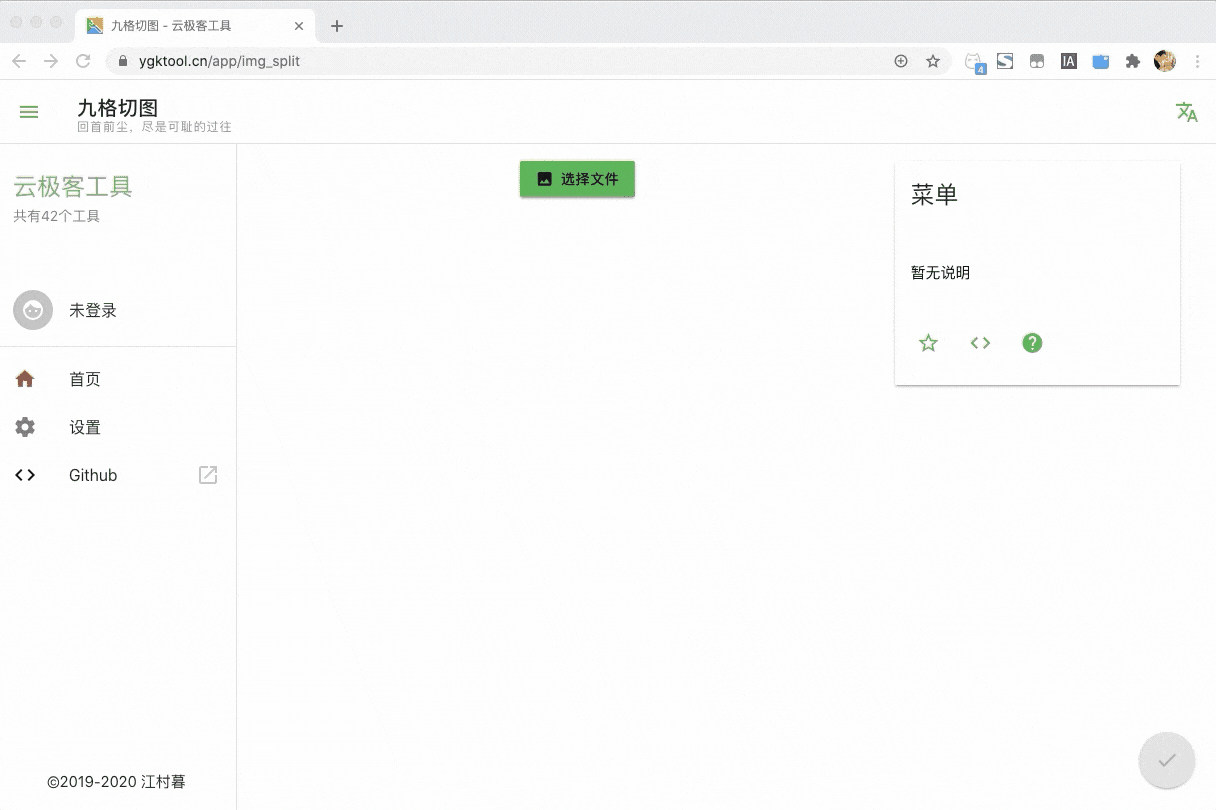The height and width of the screenshot is (810, 1216).
Task: Click the 共有42个工具 subtitle text
Action: tap(57, 216)
